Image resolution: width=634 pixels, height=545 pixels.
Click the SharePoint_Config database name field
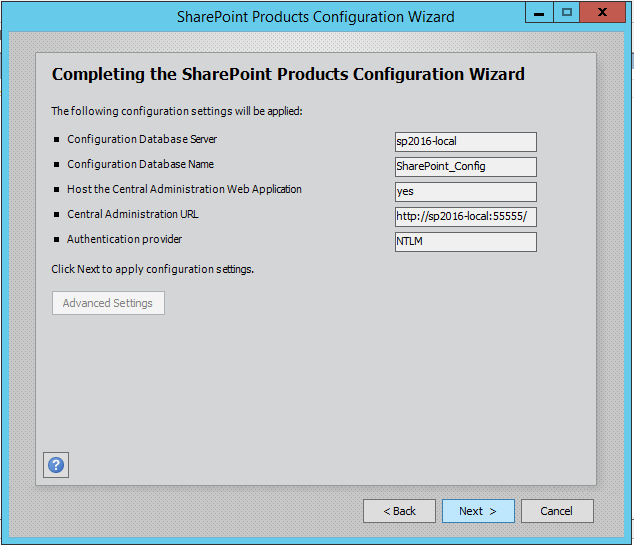466,167
